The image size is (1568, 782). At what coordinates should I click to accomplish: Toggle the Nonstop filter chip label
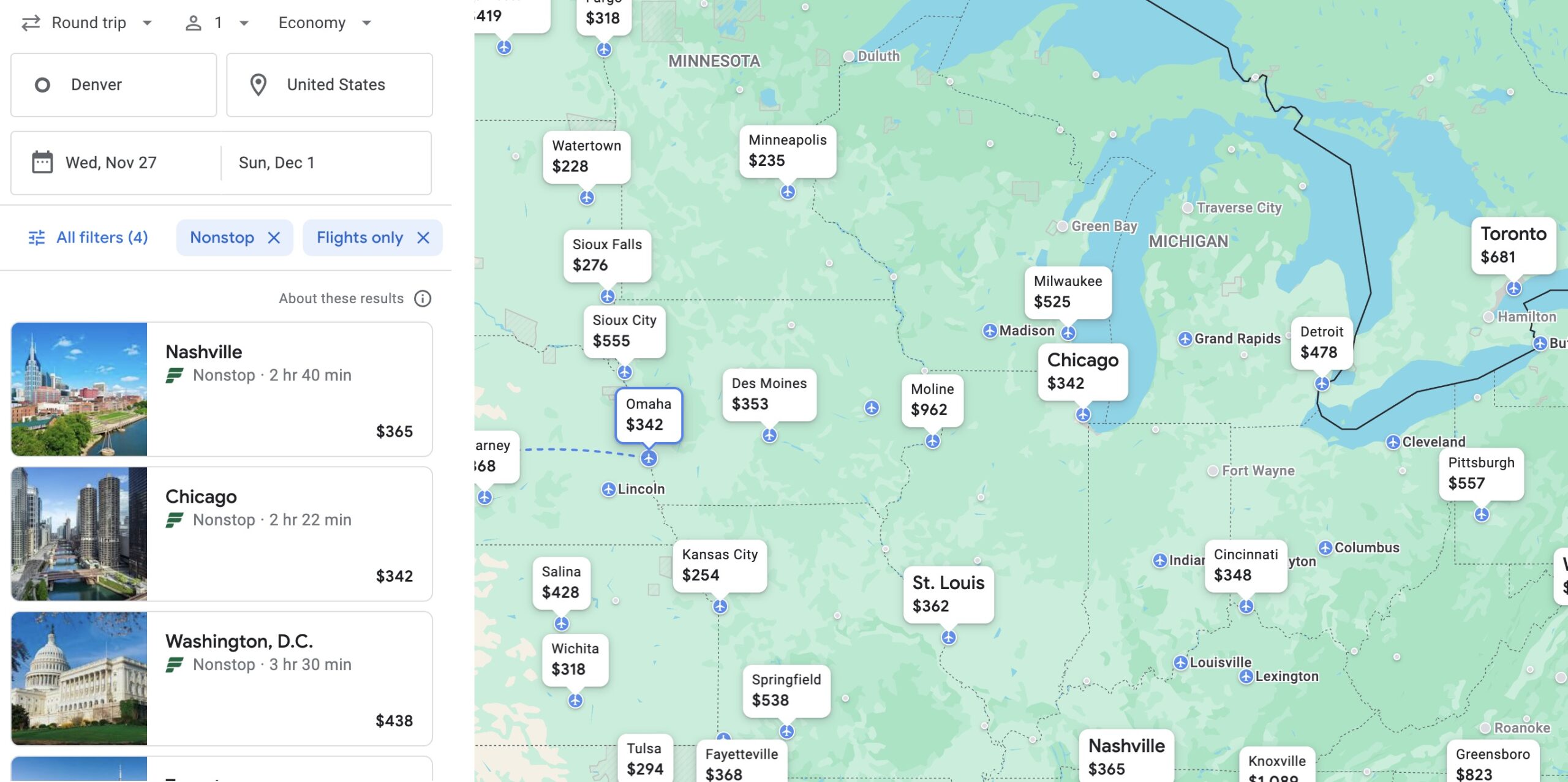(x=222, y=238)
